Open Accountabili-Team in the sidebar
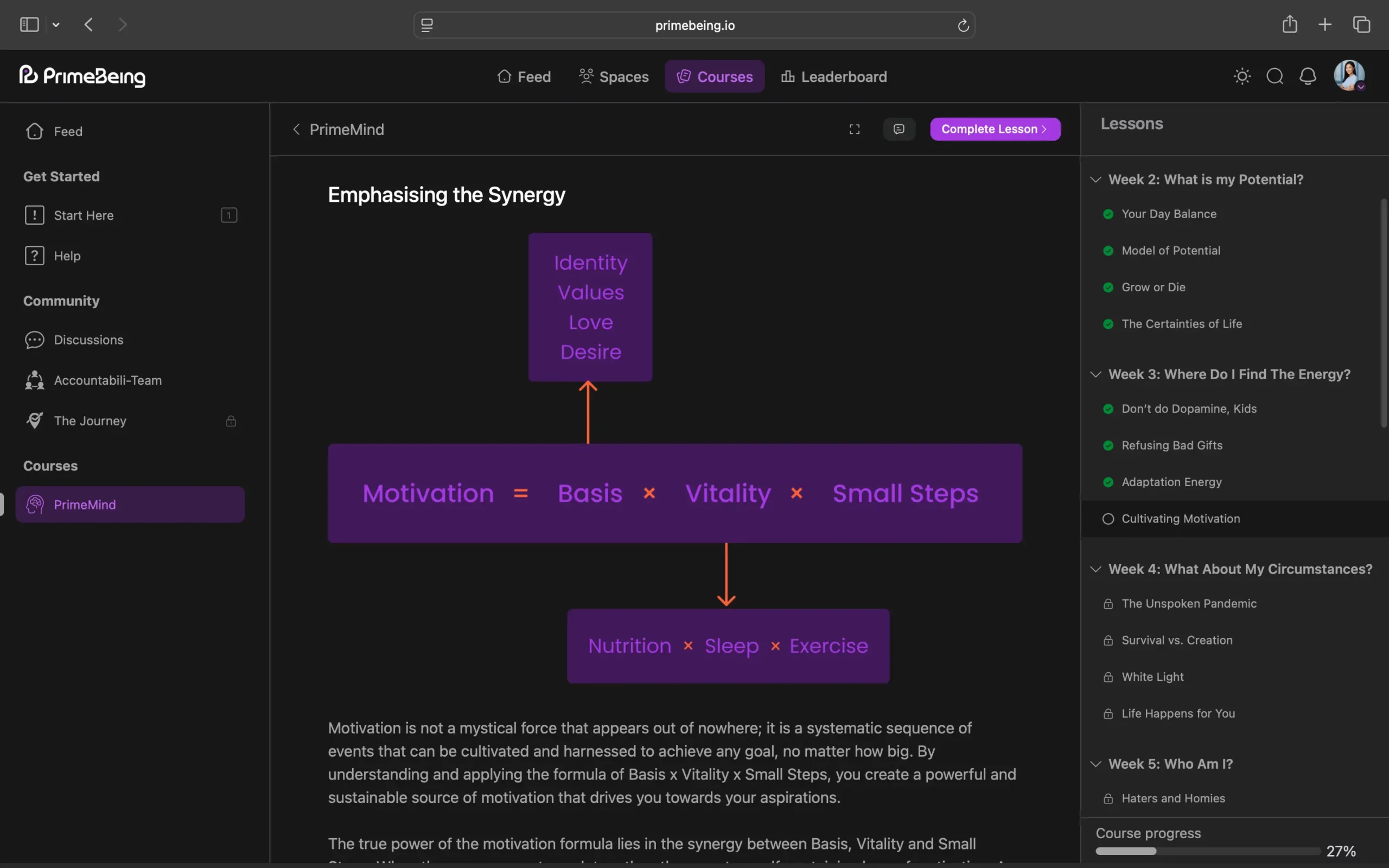The width and height of the screenshot is (1389, 868). point(107,380)
